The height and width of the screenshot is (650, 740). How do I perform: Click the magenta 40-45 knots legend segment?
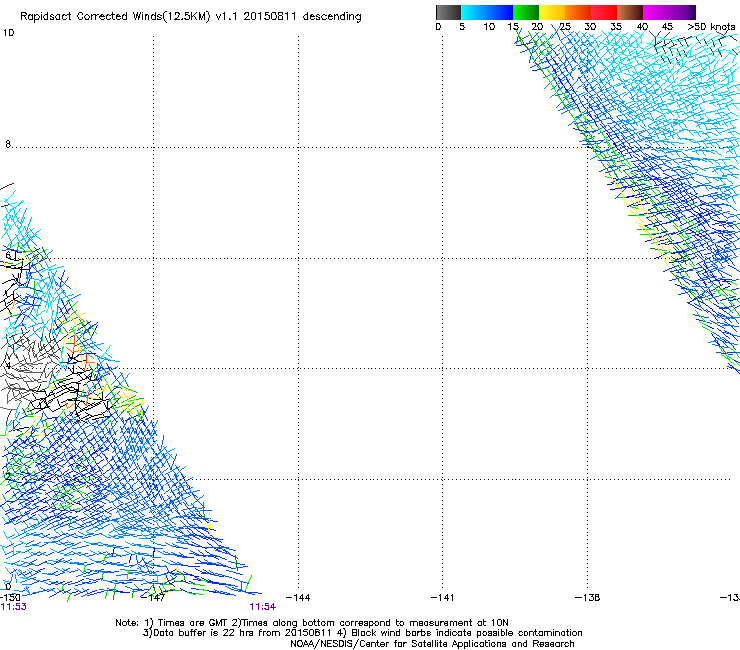pos(656,12)
